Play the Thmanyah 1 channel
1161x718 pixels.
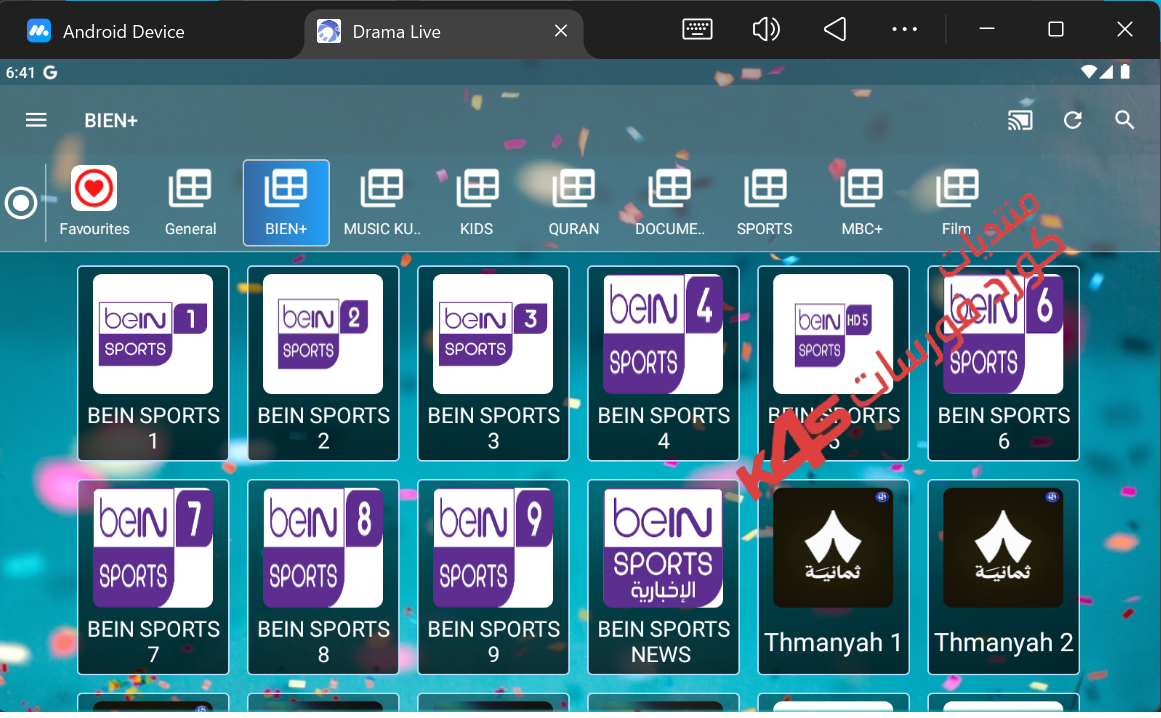(x=833, y=577)
